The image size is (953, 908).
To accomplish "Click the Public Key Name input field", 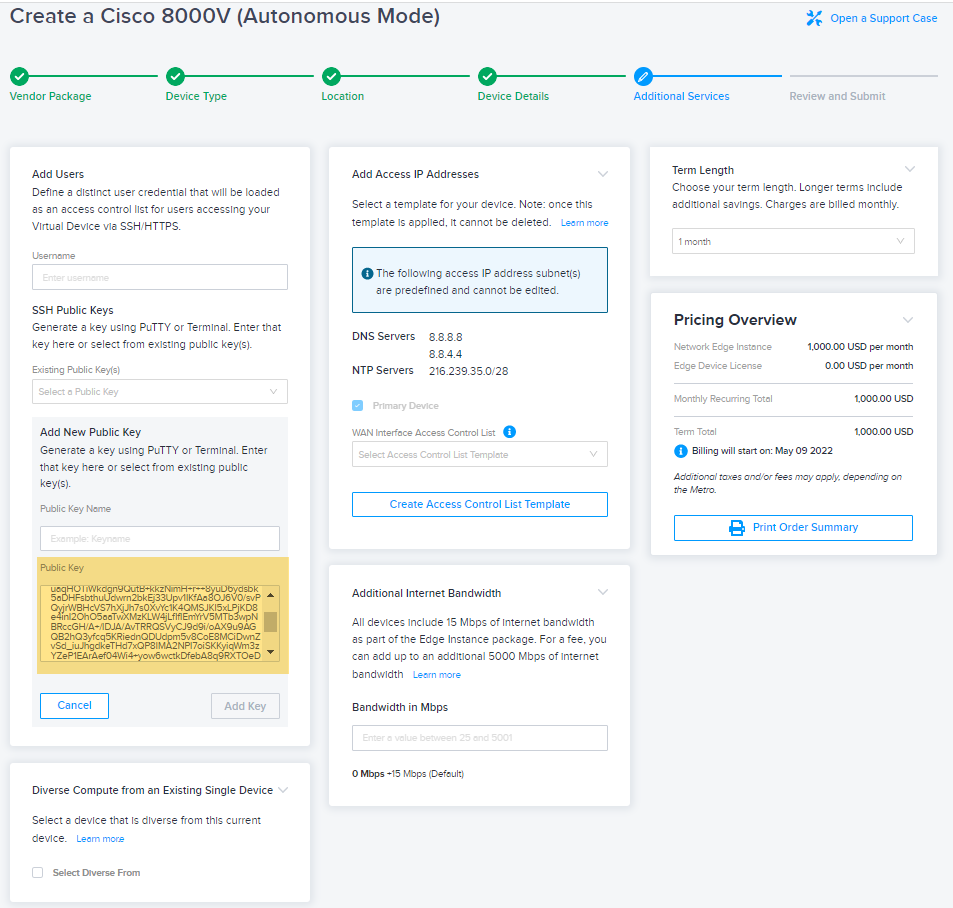I will coord(160,538).
